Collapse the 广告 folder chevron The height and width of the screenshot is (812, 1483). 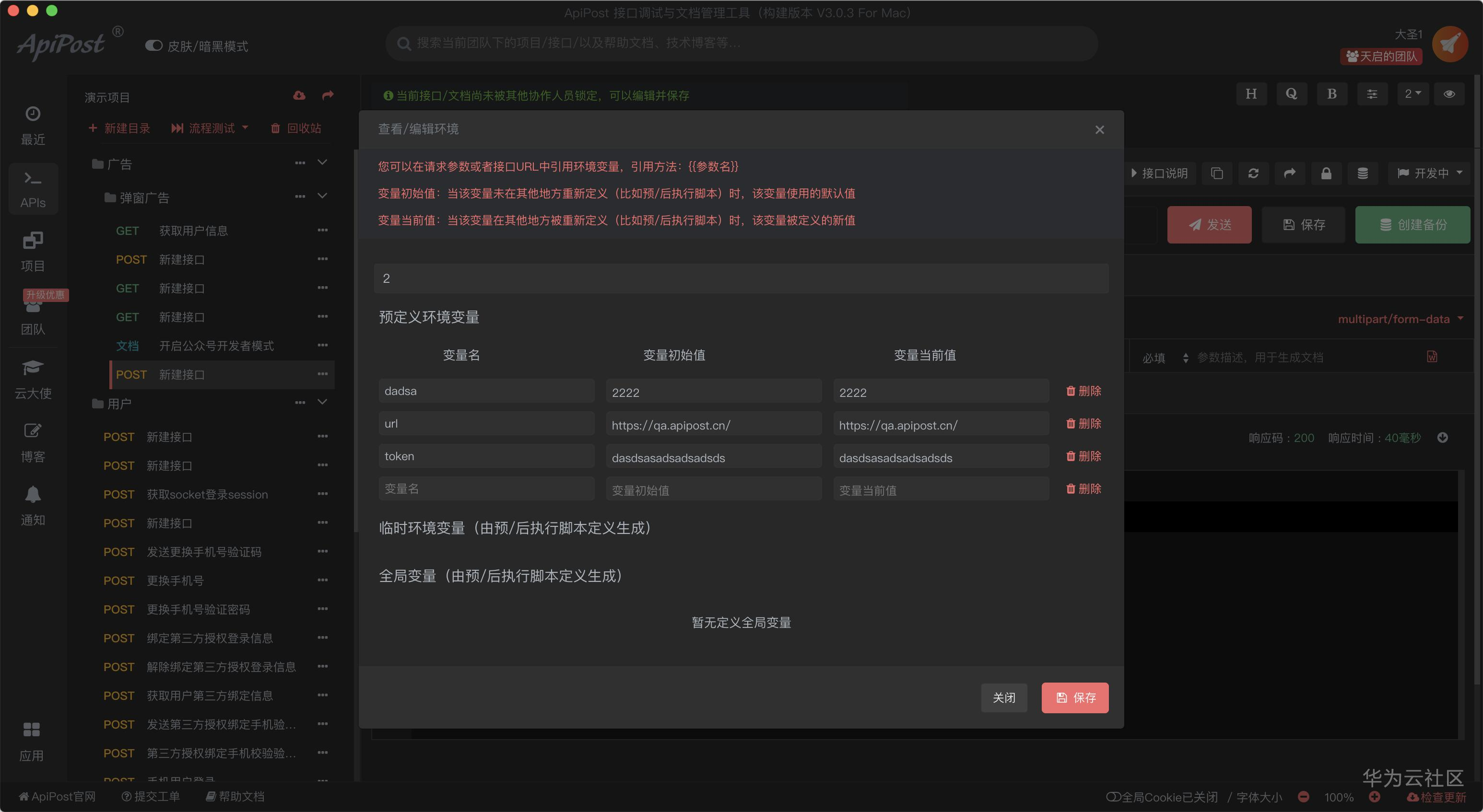pyautogui.click(x=322, y=163)
